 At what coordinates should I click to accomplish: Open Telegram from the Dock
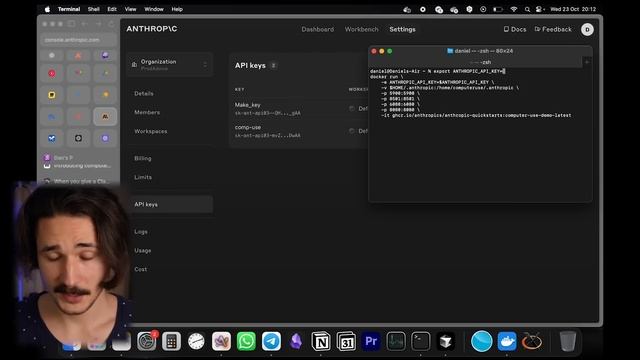(271, 341)
